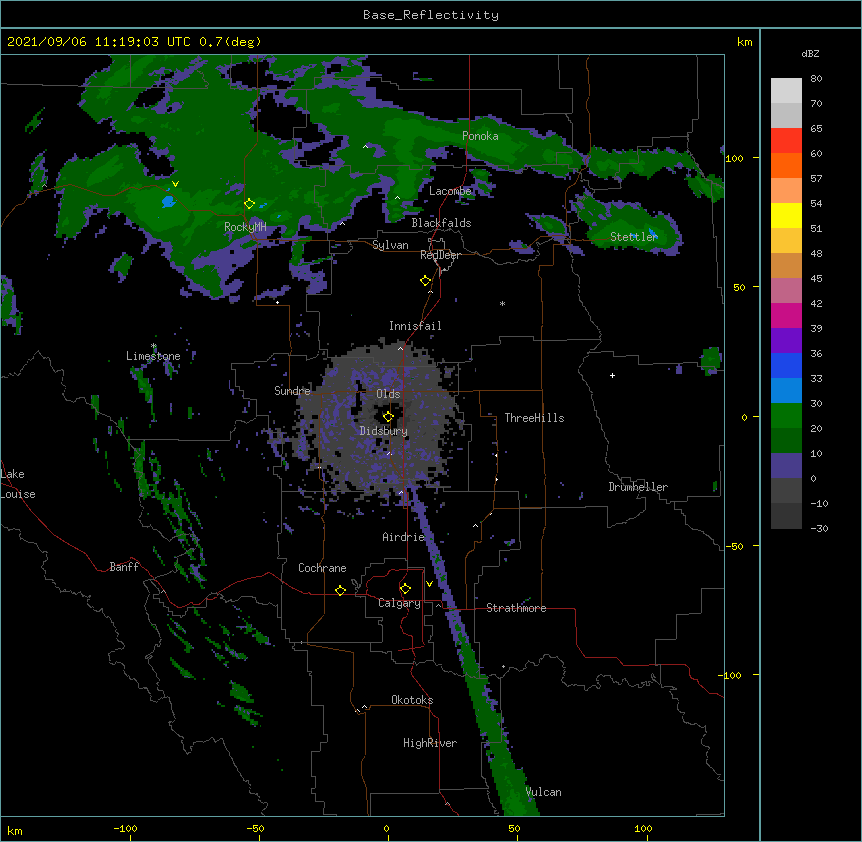862x842 pixels.
Task: Click the Didsbury label
Action: [383, 431]
